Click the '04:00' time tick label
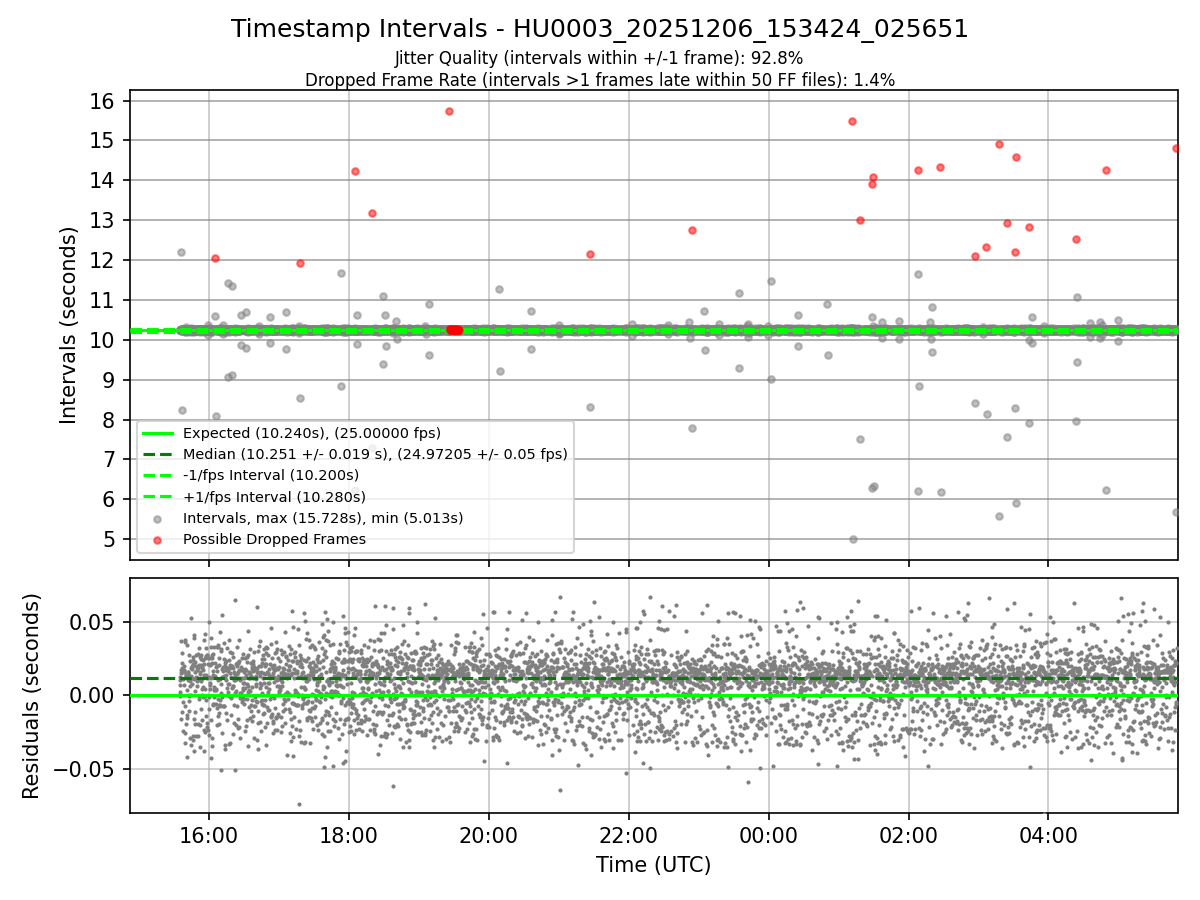Screen dimensions: 1200x900 click(x=1048, y=835)
